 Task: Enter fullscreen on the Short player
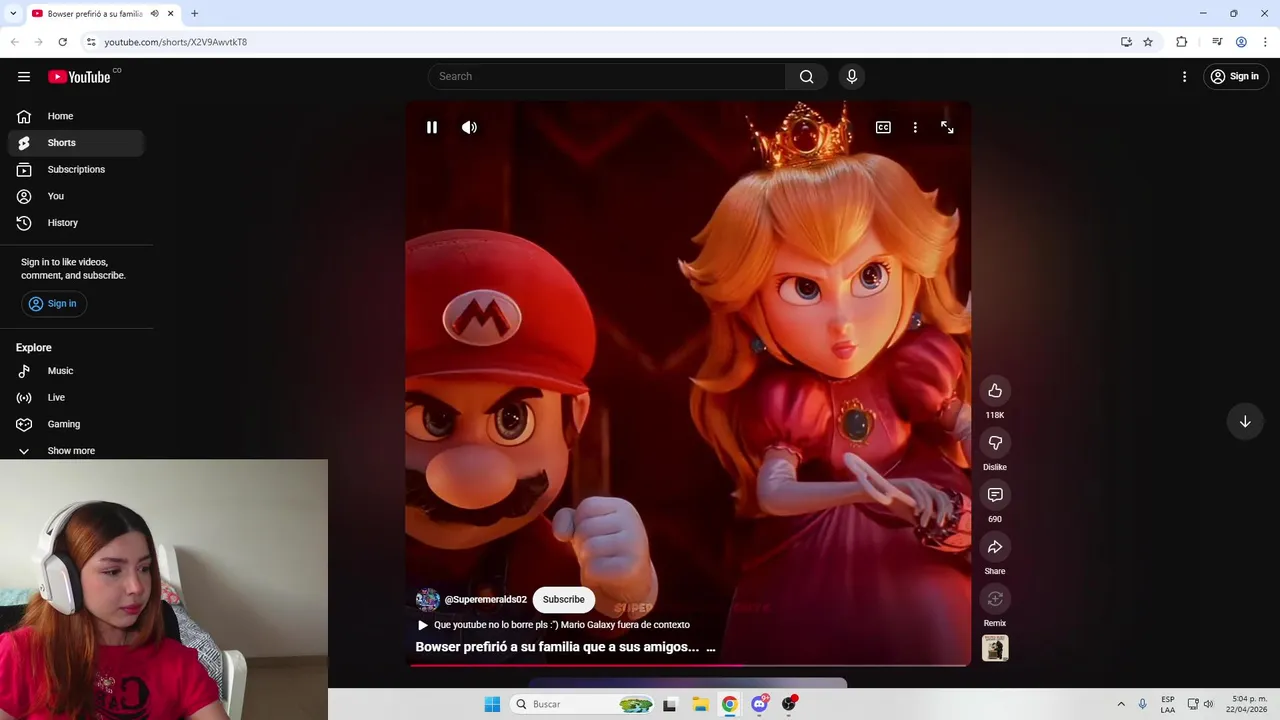pyautogui.click(x=947, y=127)
